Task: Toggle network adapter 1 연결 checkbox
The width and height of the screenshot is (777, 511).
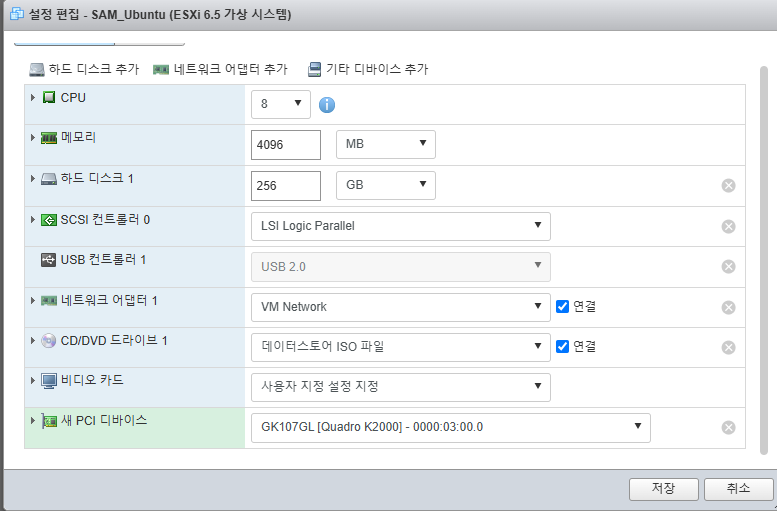Action: tap(562, 306)
